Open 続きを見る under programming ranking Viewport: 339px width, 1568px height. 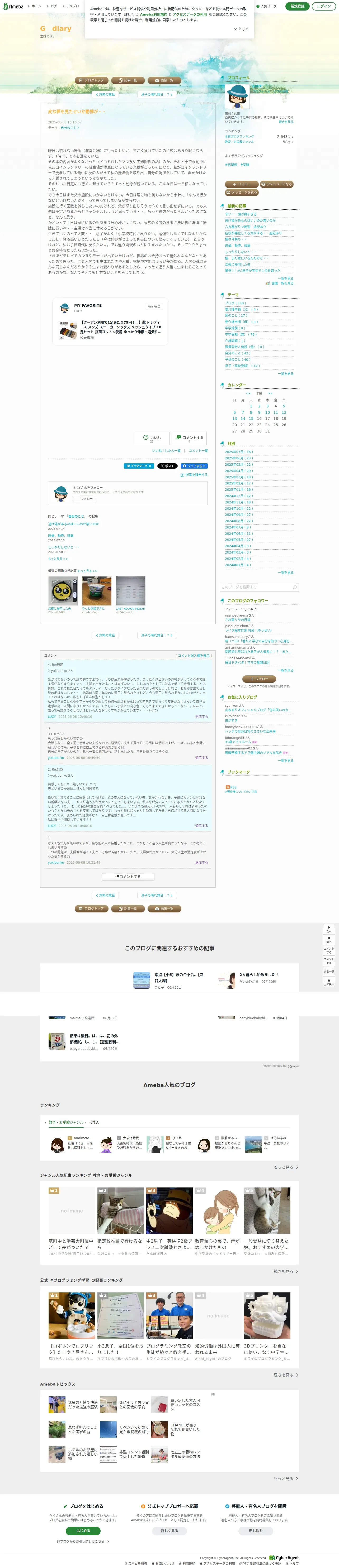285,1374
